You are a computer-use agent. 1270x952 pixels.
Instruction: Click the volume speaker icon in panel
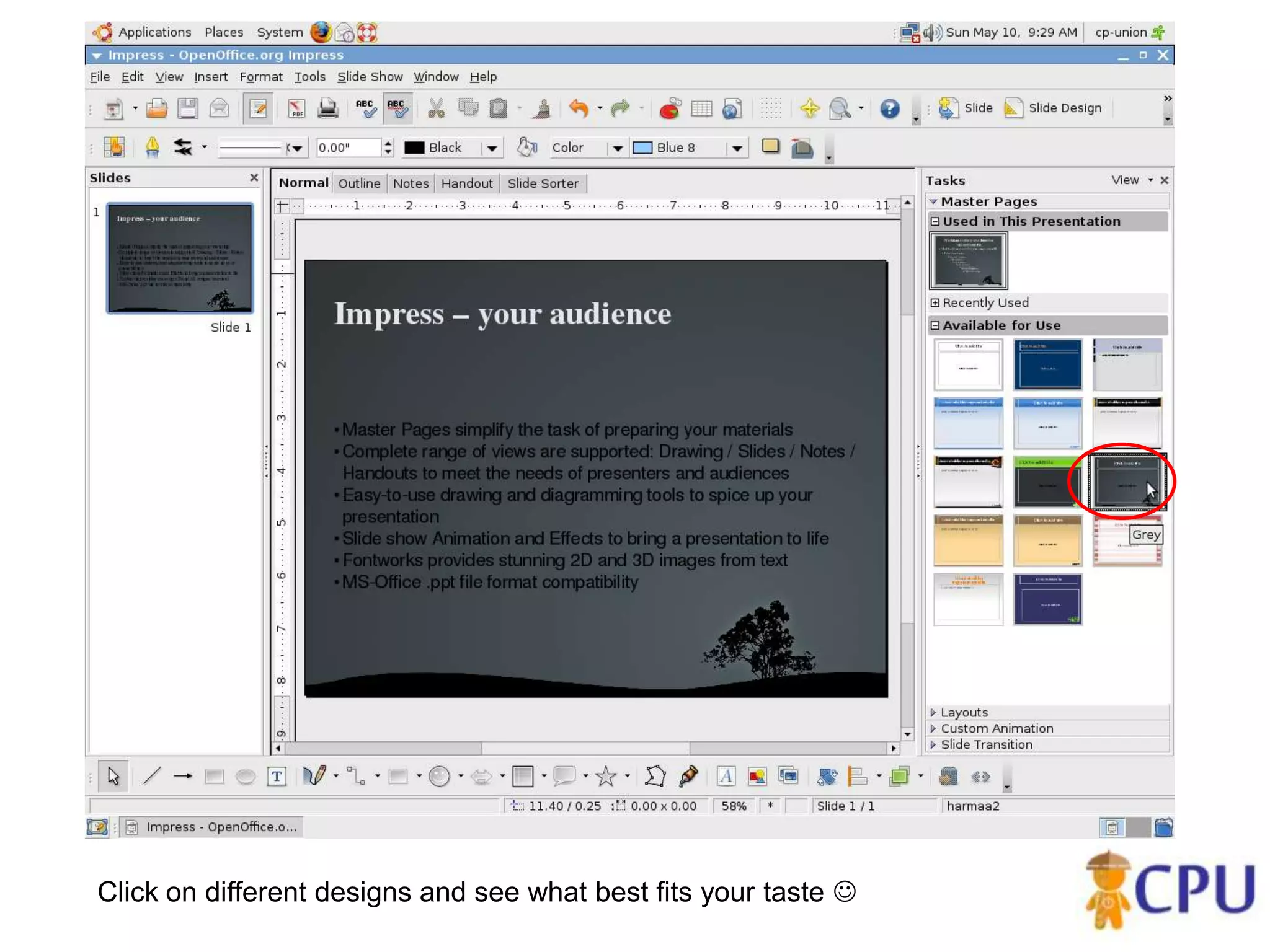(x=932, y=32)
